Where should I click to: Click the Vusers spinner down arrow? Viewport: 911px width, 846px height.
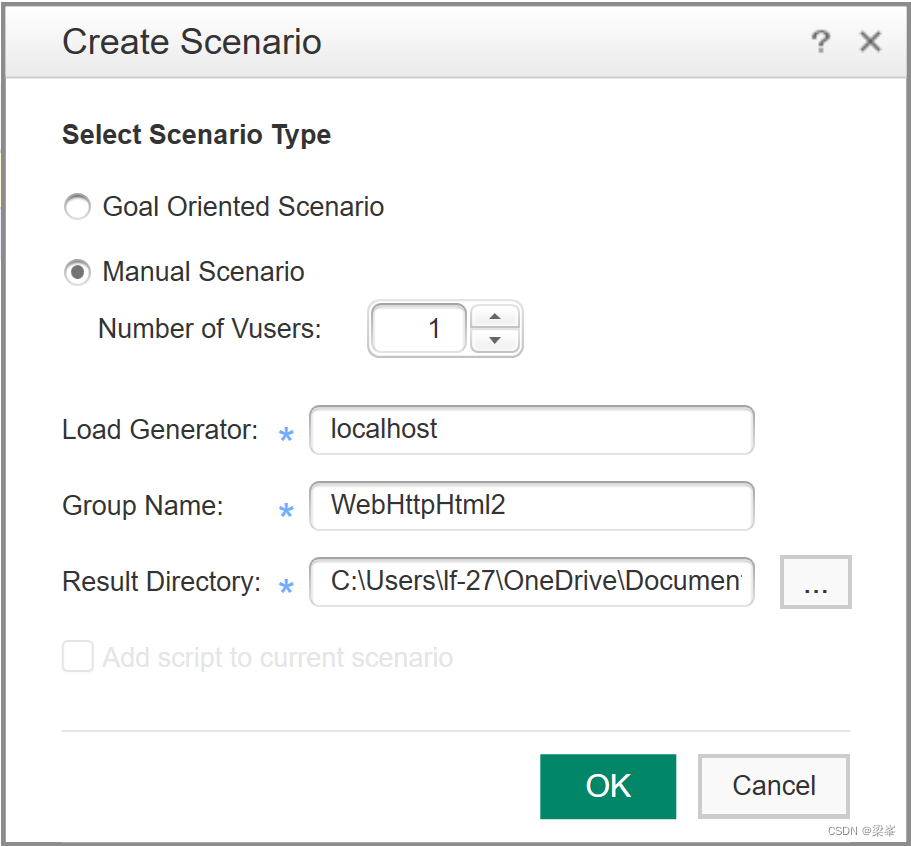[x=494, y=340]
